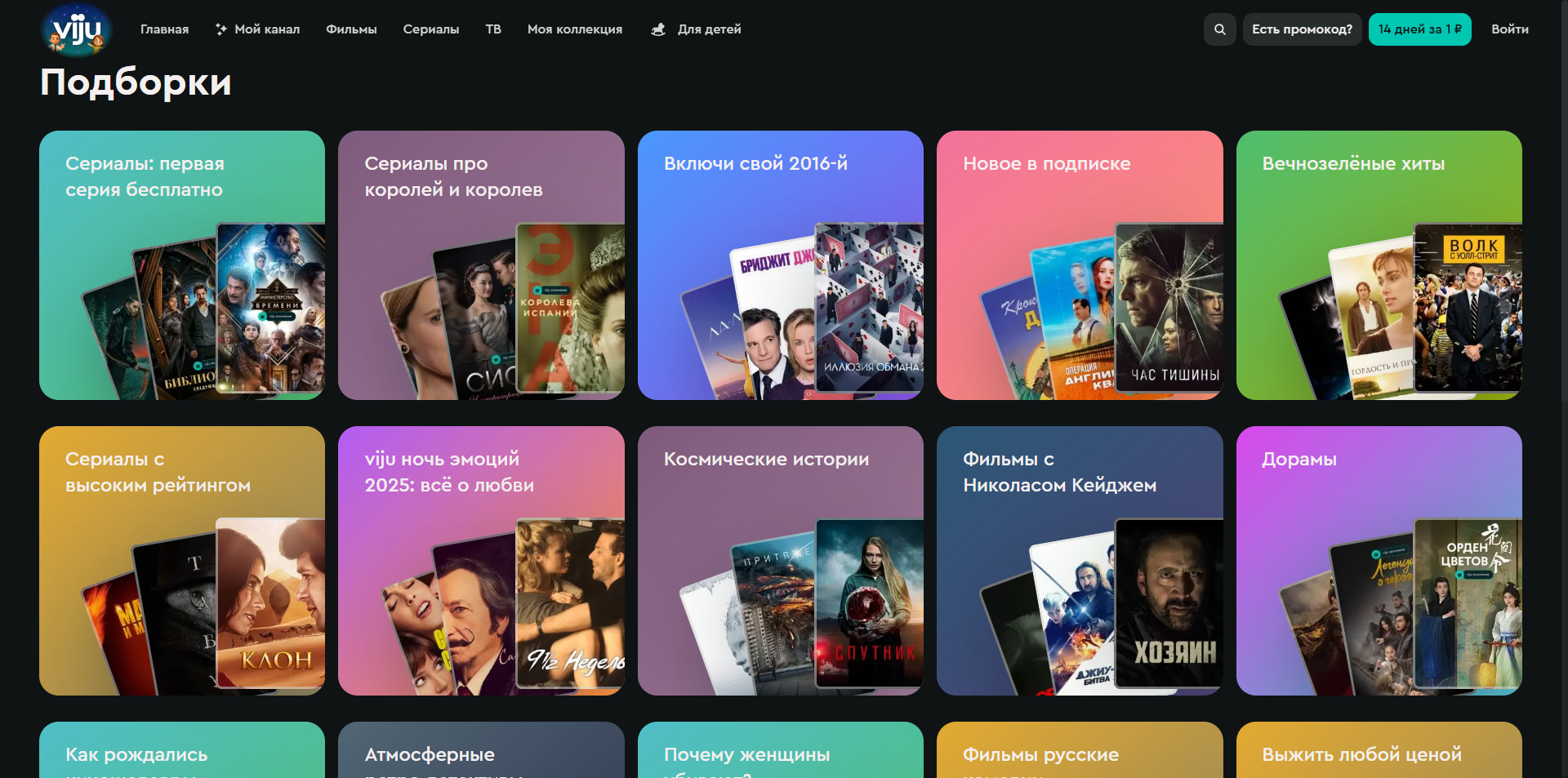Screen dimensions: 1568x778
Task: Open the search magnifier icon
Action: coord(1219,29)
